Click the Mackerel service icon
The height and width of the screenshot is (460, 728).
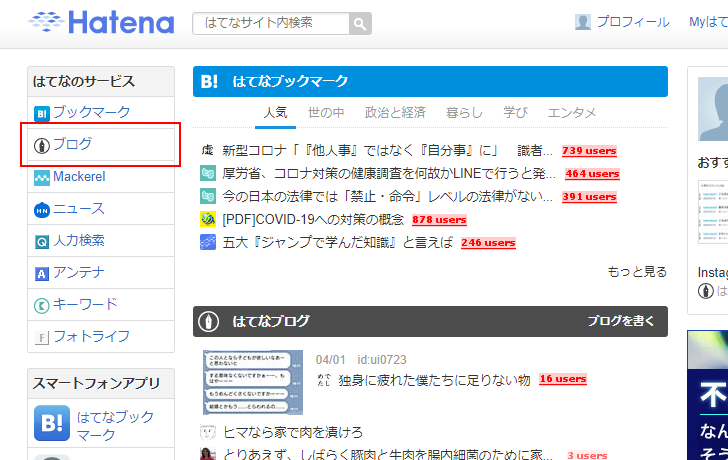point(42,178)
